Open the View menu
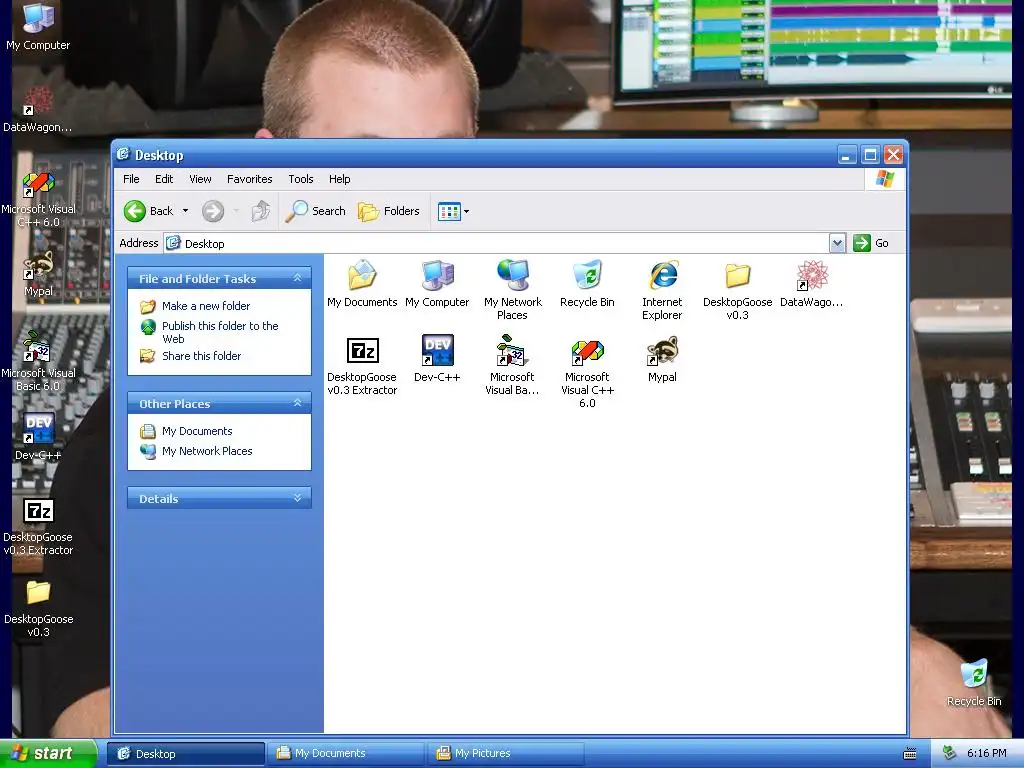1024x768 pixels. pyautogui.click(x=200, y=179)
